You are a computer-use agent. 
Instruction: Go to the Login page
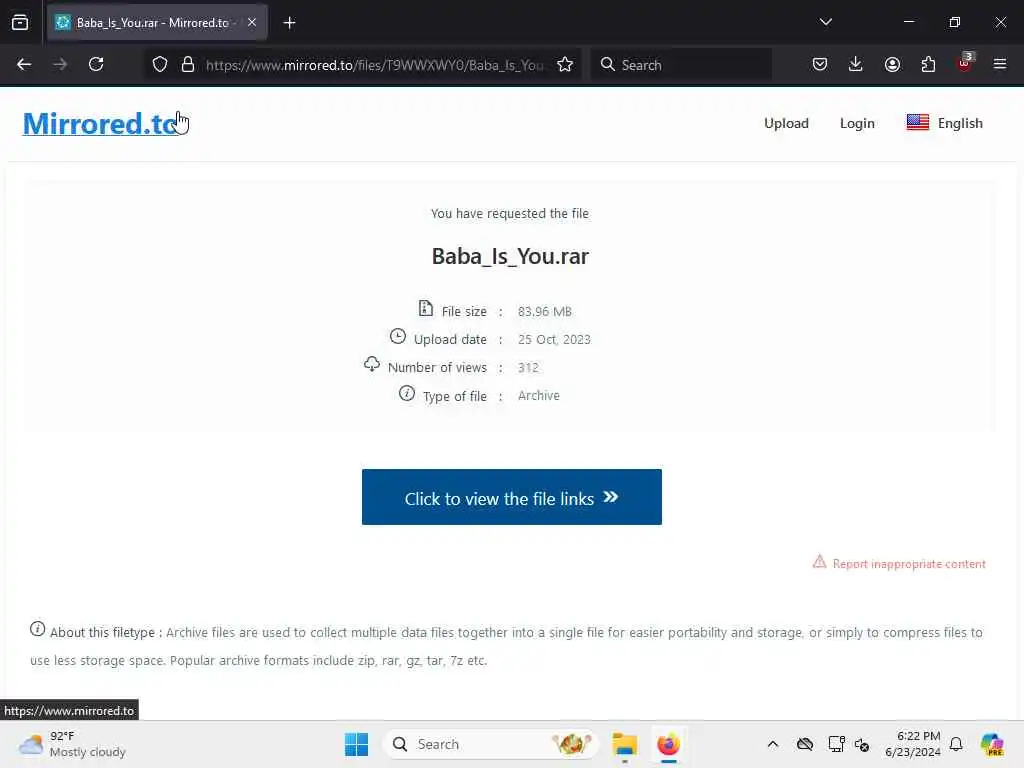857,123
